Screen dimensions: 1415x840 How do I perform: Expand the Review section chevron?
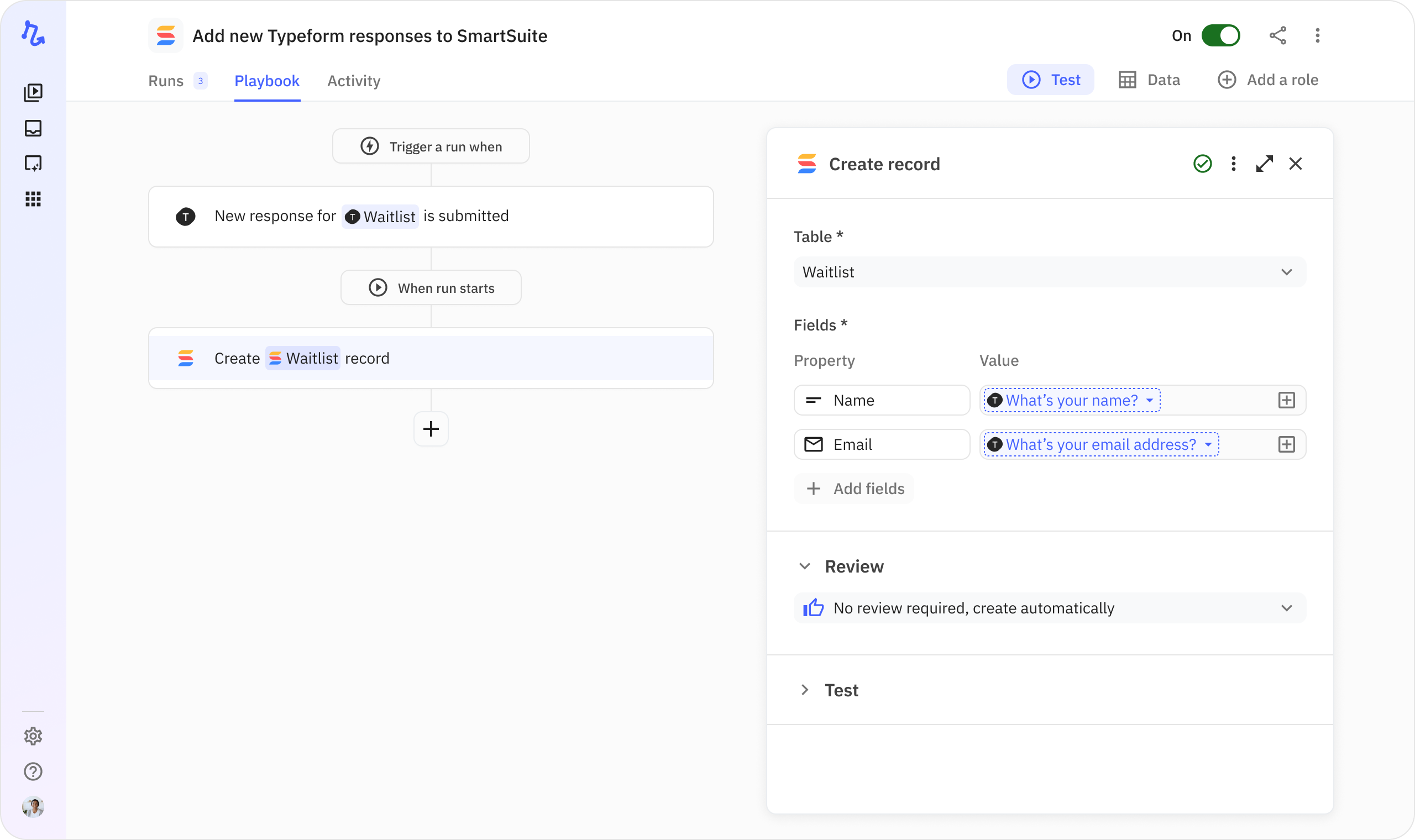pos(805,566)
